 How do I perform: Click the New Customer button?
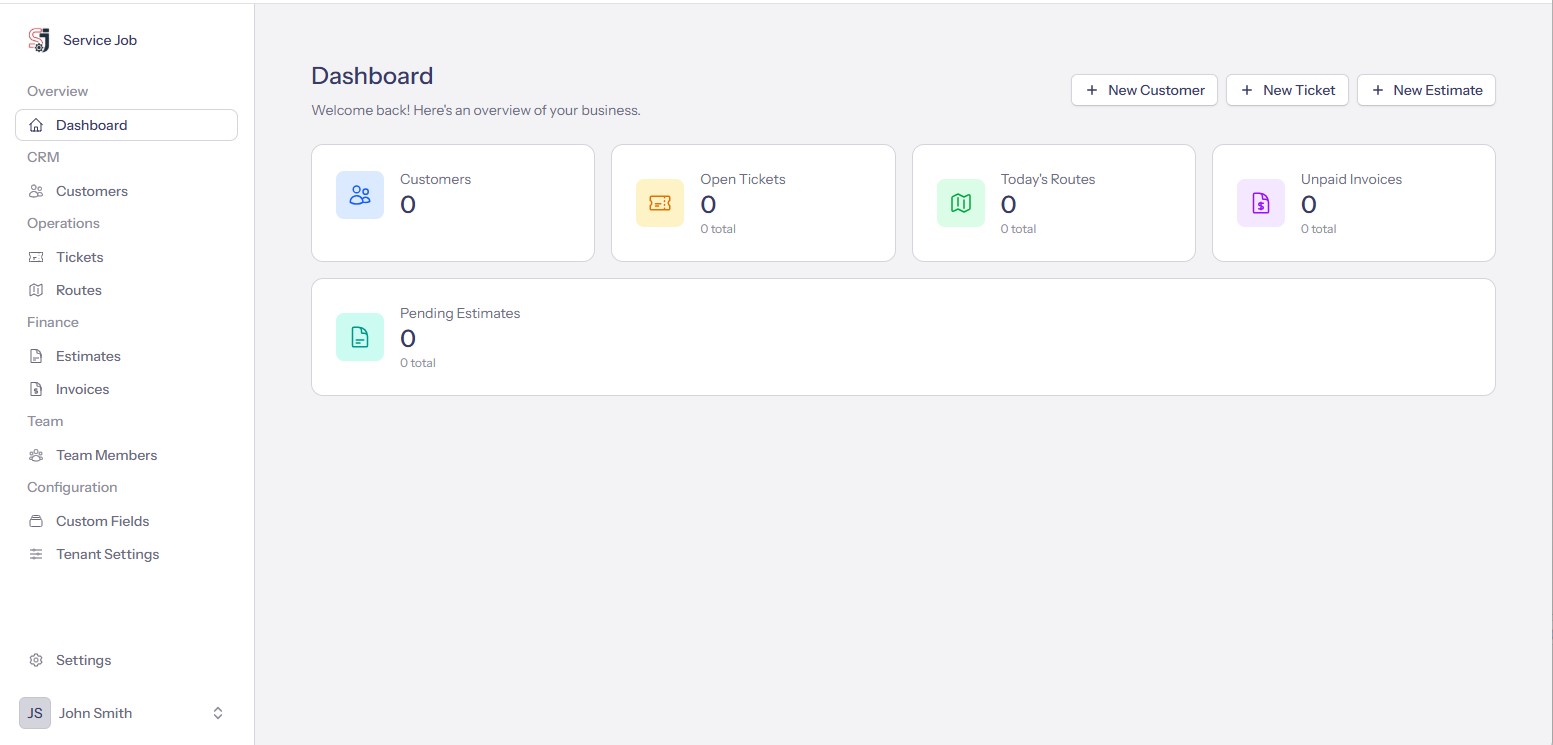tap(1143, 90)
